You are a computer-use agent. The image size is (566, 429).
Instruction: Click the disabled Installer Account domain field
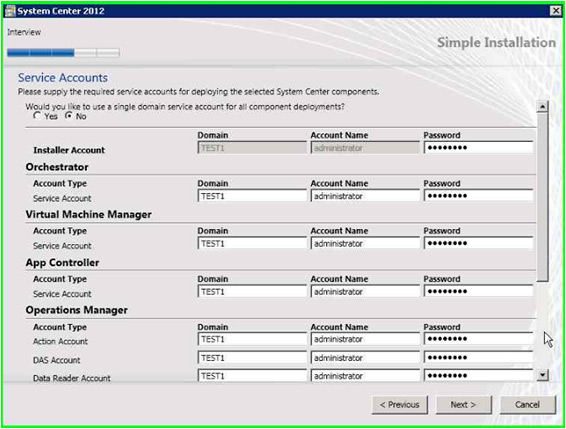click(252, 147)
